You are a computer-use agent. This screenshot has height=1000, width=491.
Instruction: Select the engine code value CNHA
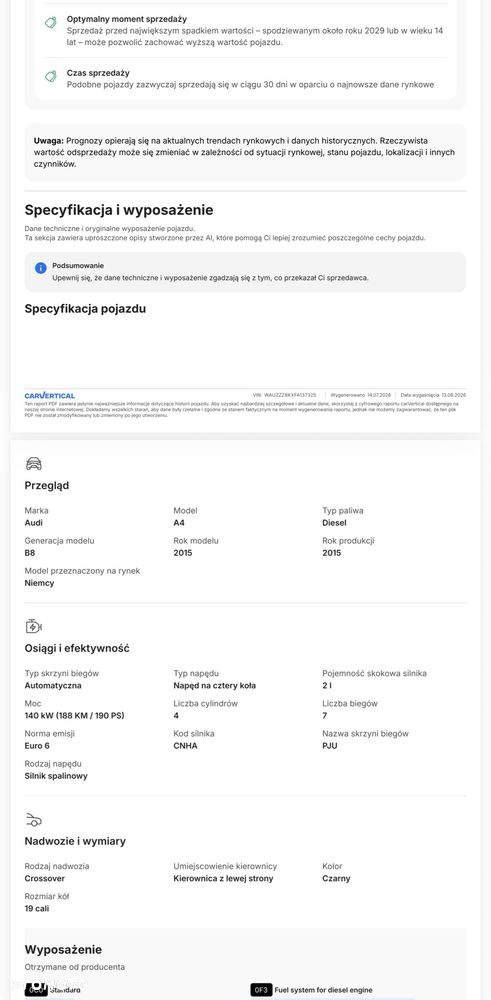click(186, 746)
